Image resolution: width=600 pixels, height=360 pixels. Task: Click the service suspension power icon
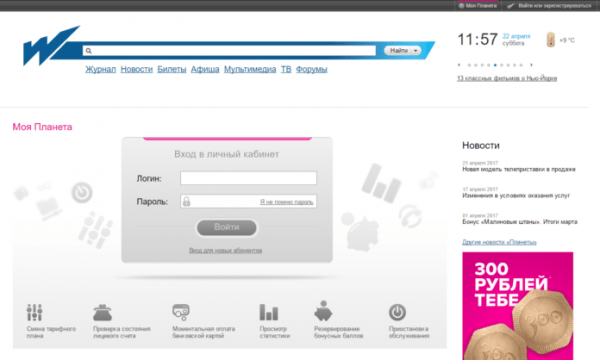tap(398, 312)
